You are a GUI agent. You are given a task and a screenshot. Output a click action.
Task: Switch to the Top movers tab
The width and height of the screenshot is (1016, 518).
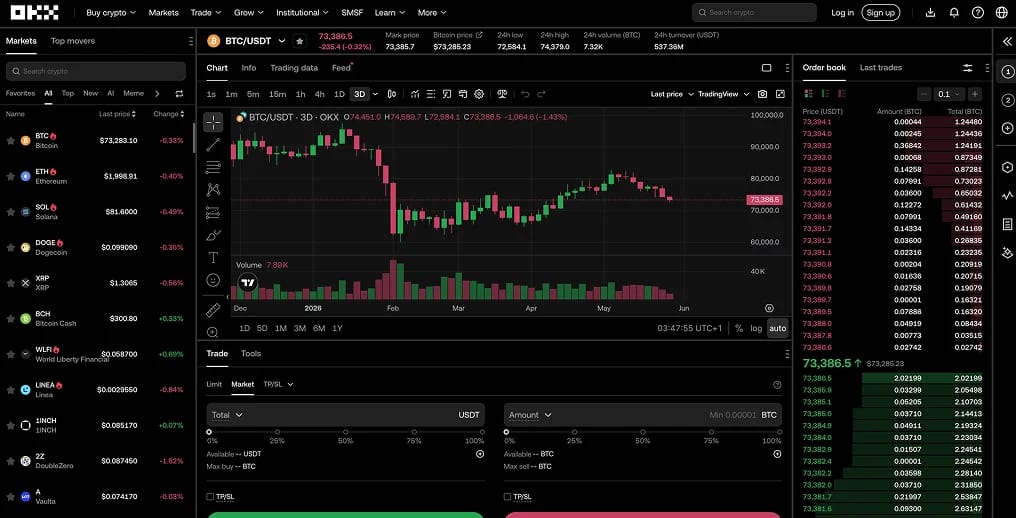[73, 41]
